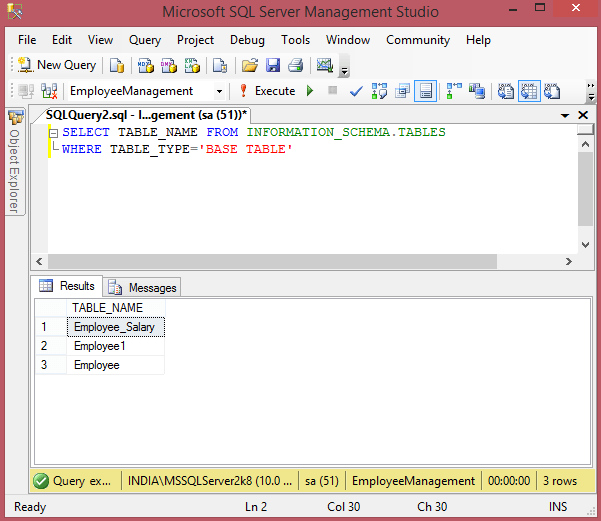Toggle Include Actual Execution Plan
Screen dimensions: 601x521
(454, 91)
